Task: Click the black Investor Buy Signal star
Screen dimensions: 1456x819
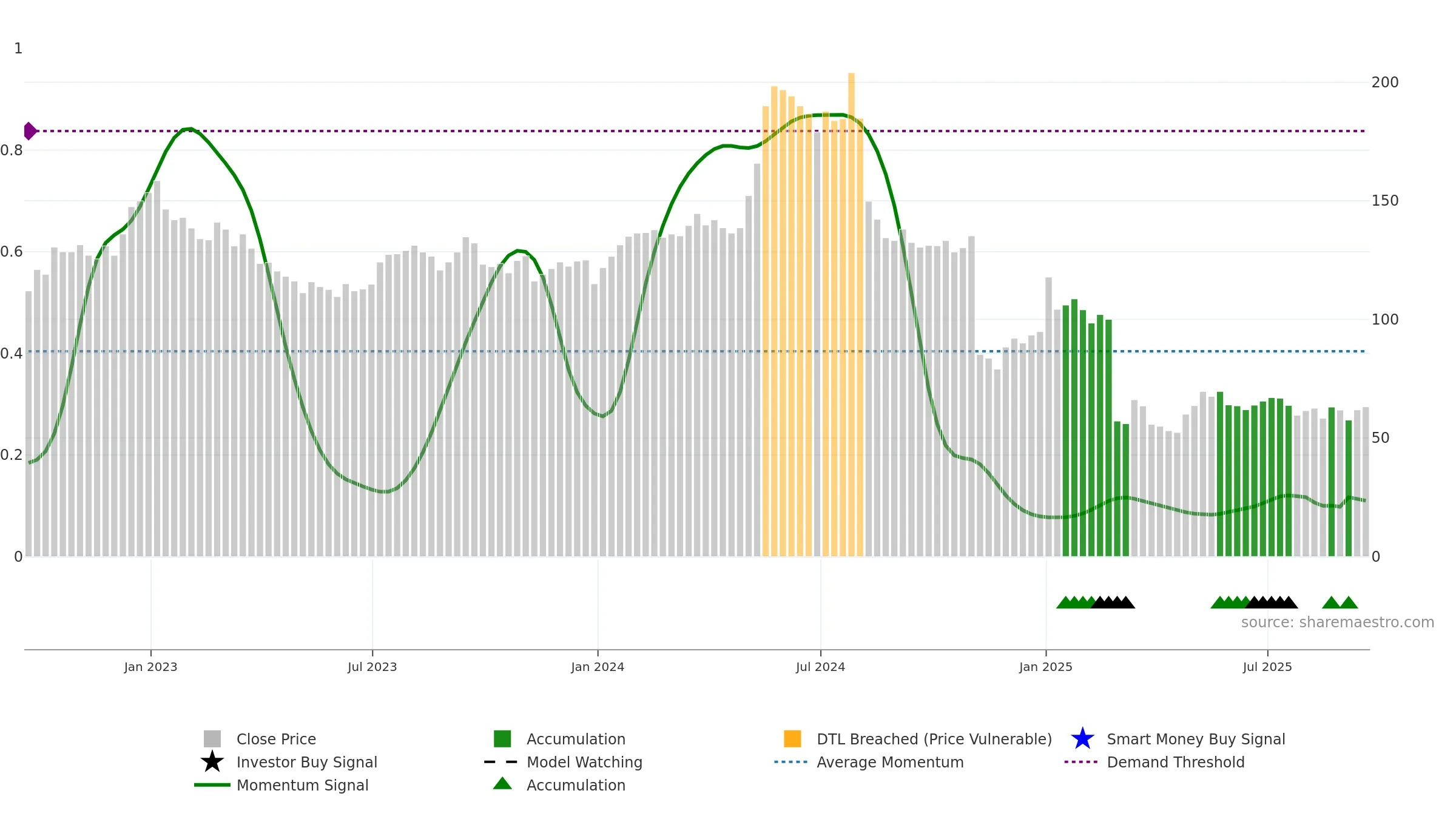Action: [212, 762]
